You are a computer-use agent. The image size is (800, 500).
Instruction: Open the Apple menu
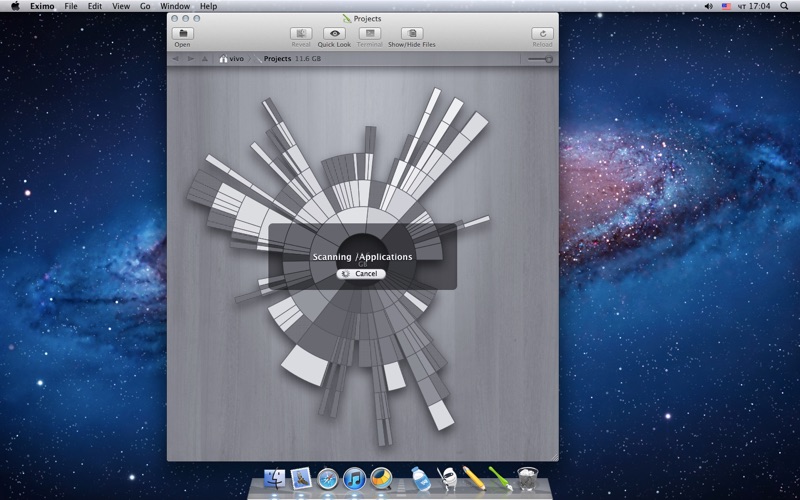pyautogui.click(x=15, y=6)
